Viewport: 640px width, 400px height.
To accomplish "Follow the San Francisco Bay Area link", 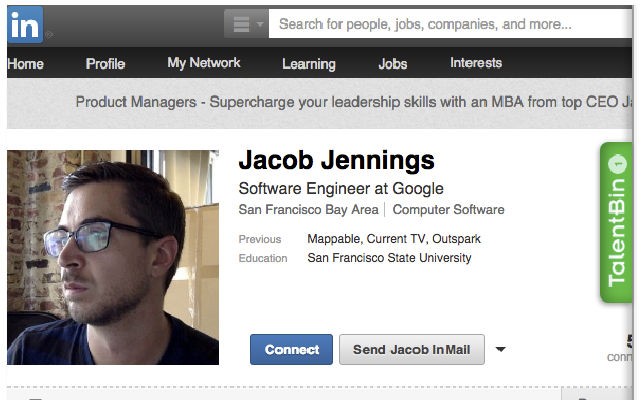I will click(308, 210).
